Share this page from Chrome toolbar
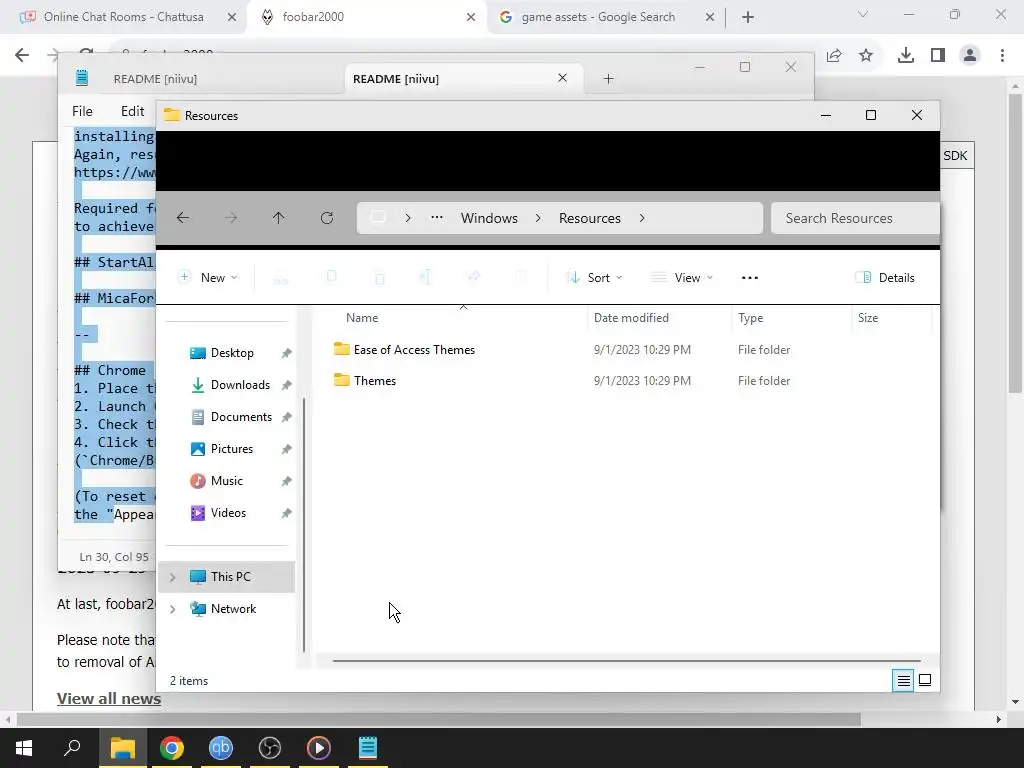This screenshot has height=768, width=1024. tap(834, 56)
